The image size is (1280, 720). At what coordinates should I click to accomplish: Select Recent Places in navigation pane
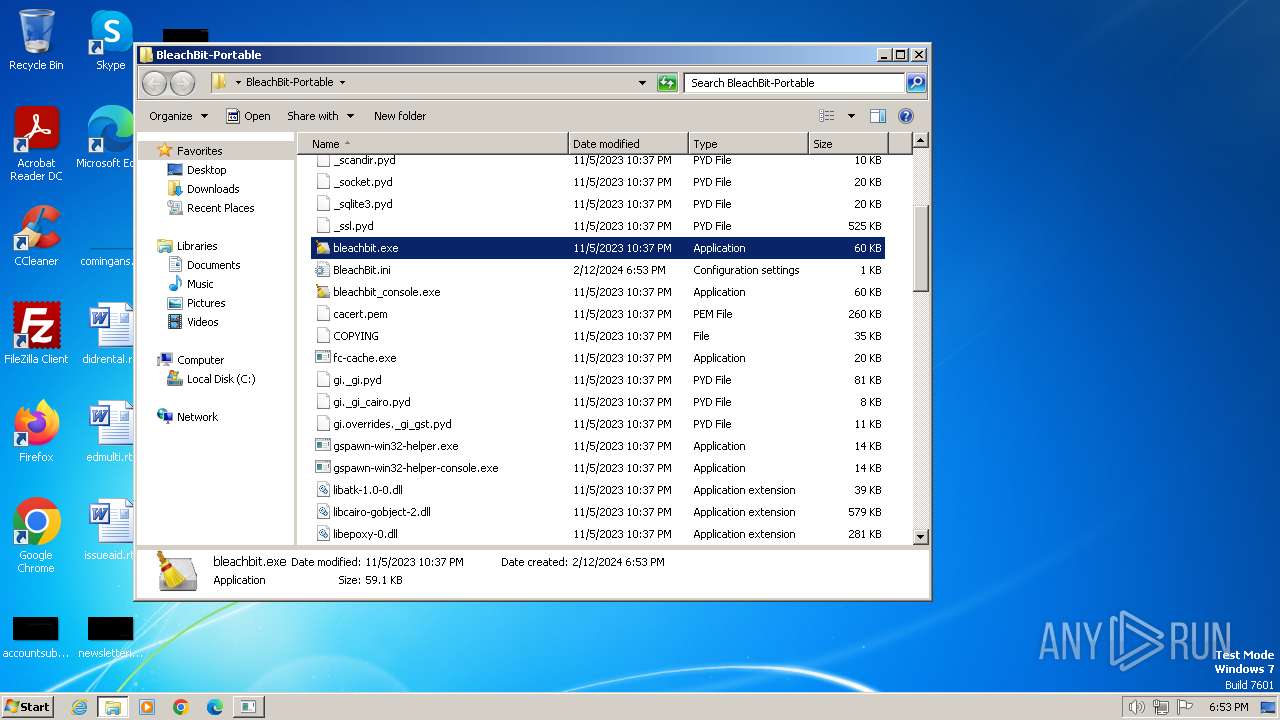pos(221,208)
